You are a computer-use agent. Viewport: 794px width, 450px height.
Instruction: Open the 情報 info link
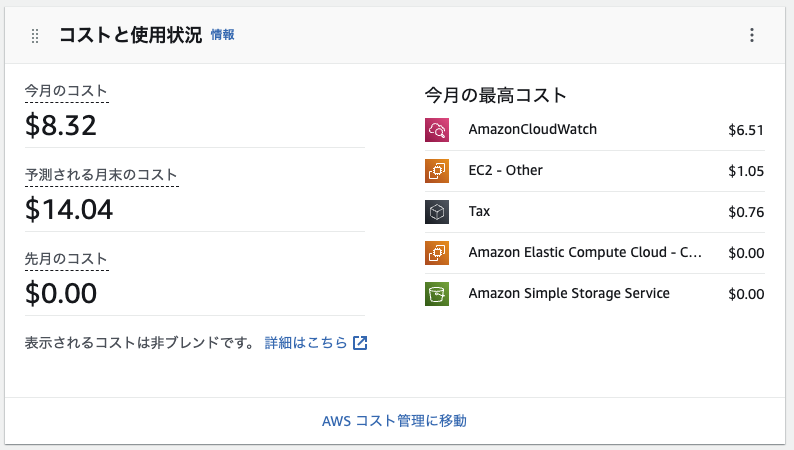click(222, 35)
